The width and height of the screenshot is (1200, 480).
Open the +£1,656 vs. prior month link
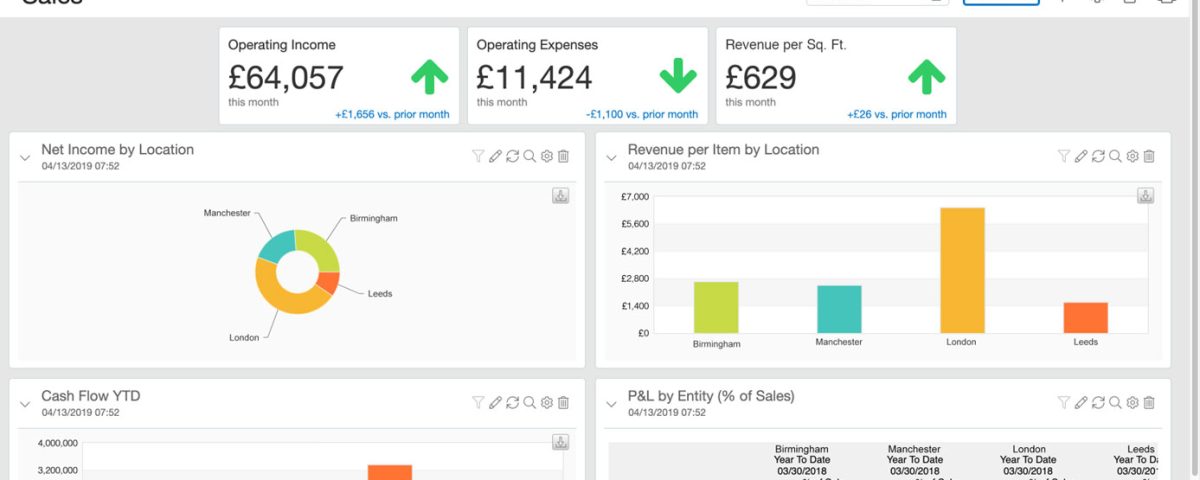[x=392, y=115]
